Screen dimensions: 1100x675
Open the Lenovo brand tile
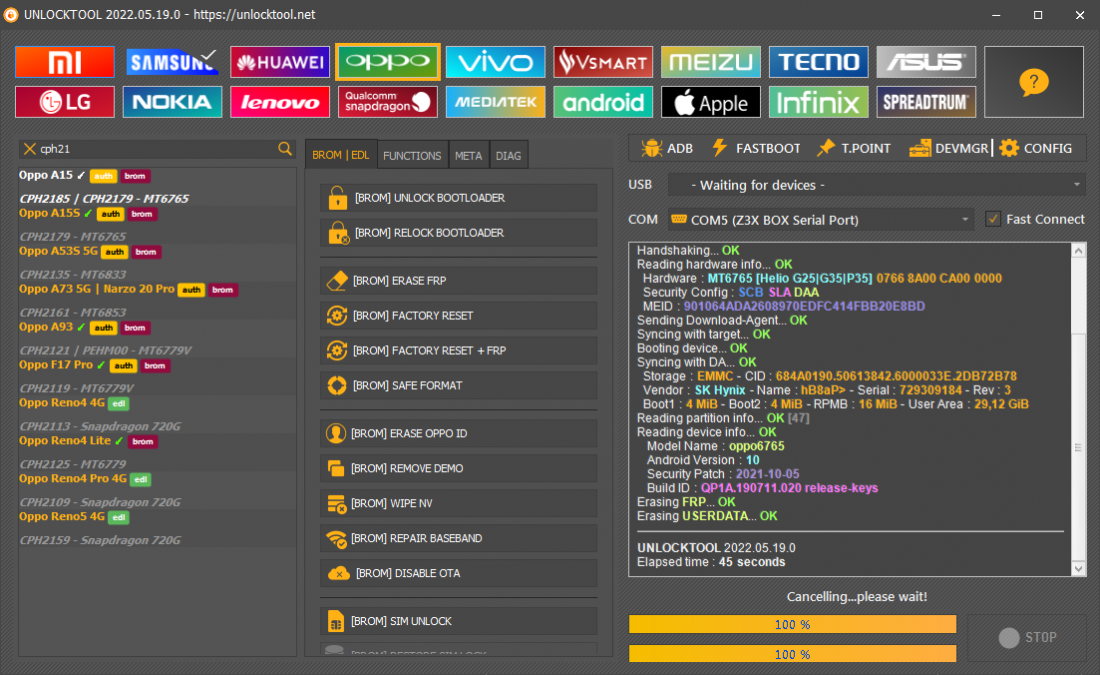tap(280, 102)
